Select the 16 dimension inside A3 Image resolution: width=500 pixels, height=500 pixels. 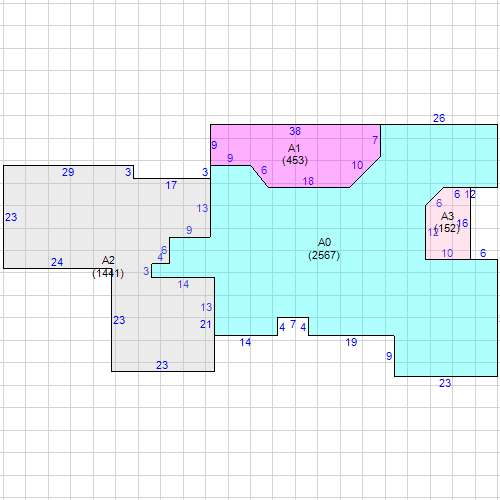(x=463, y=223)
